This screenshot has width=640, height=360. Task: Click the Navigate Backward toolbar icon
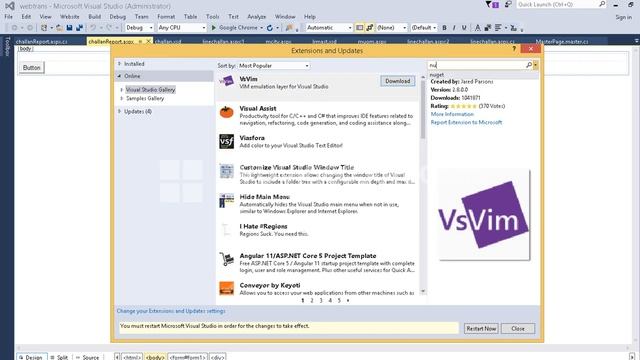point(15,28)
